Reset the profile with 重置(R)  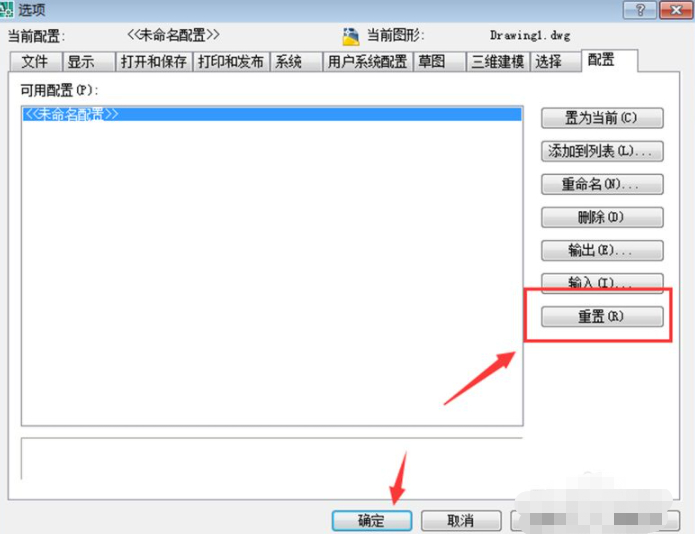[x=602, y=316]
